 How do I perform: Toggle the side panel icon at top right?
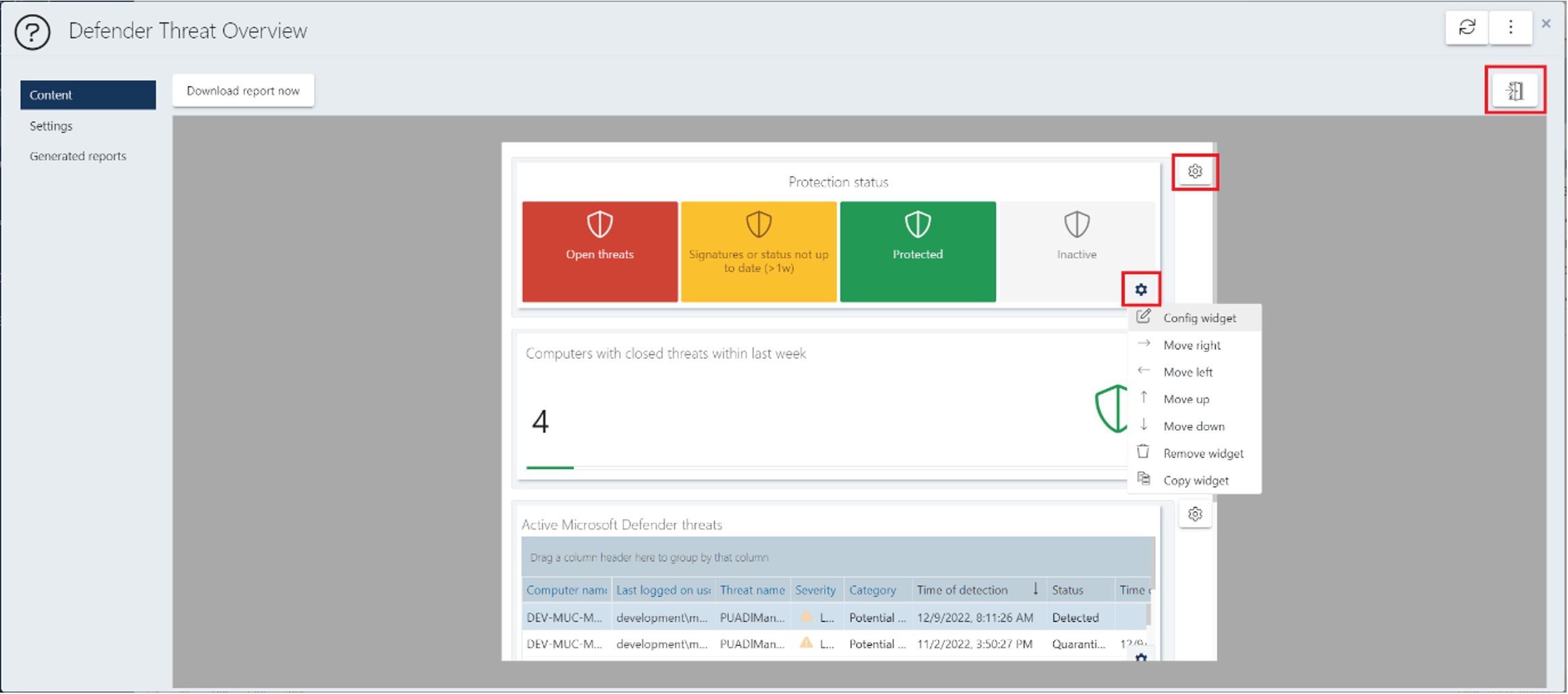[x=1515, y=91]
